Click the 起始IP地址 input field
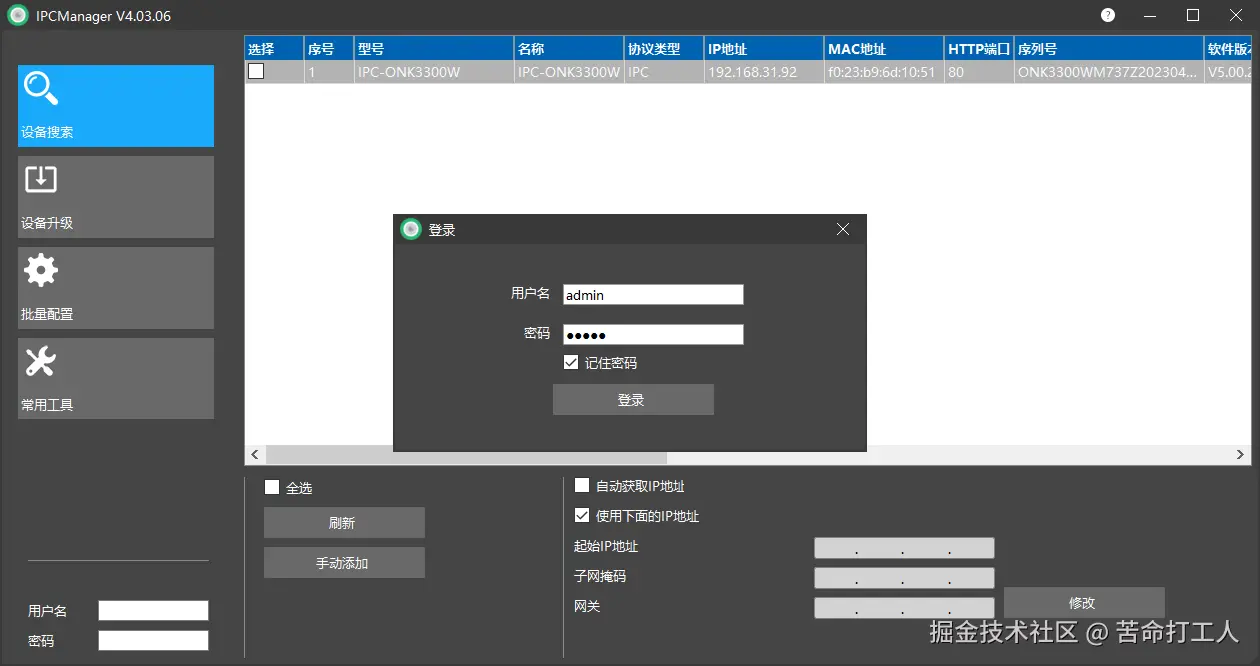The height and width of the screenshot is (666, 1260). [x=904, y=548]
